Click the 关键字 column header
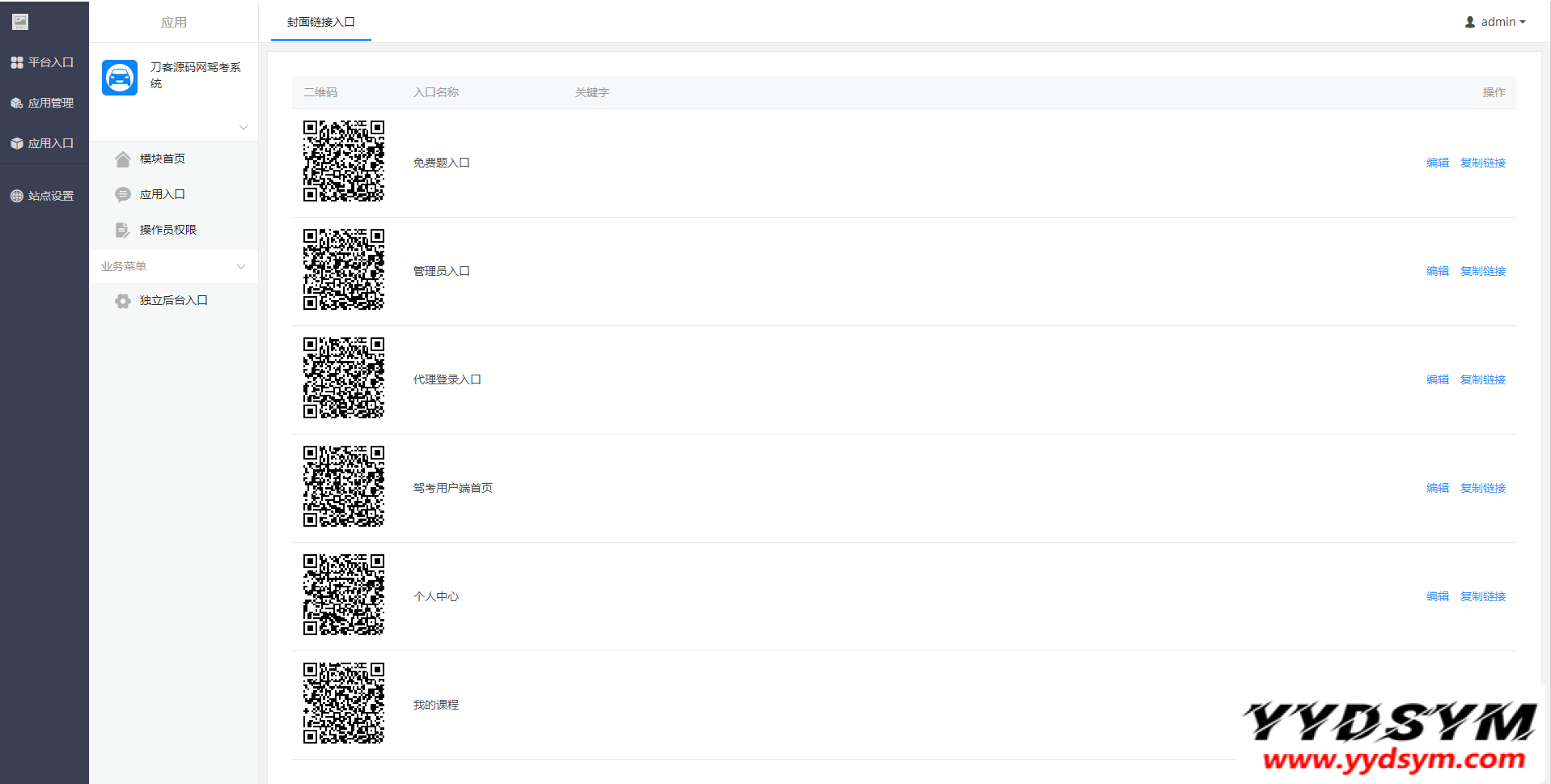This screenshot has height=784, width=1551. (592, 92)
